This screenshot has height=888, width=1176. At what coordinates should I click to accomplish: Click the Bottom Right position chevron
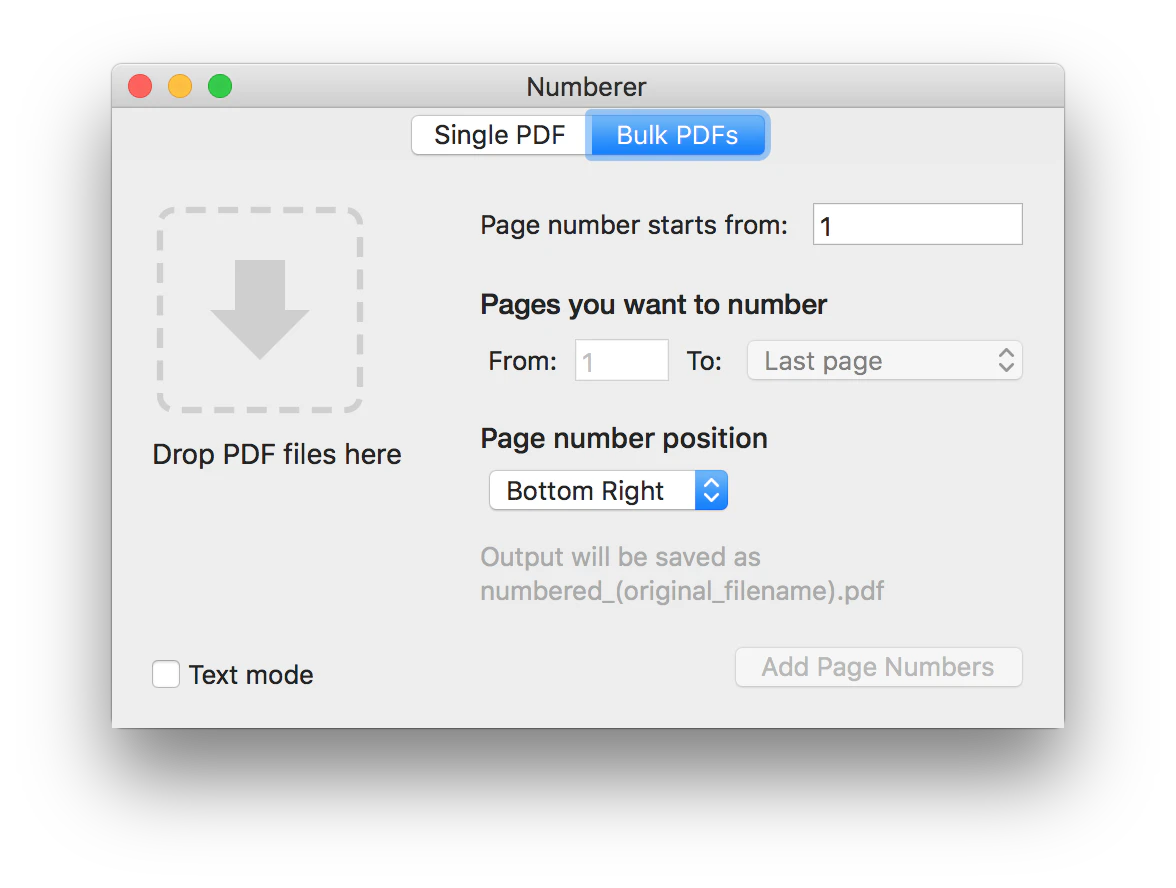click(x=711, y=490)
